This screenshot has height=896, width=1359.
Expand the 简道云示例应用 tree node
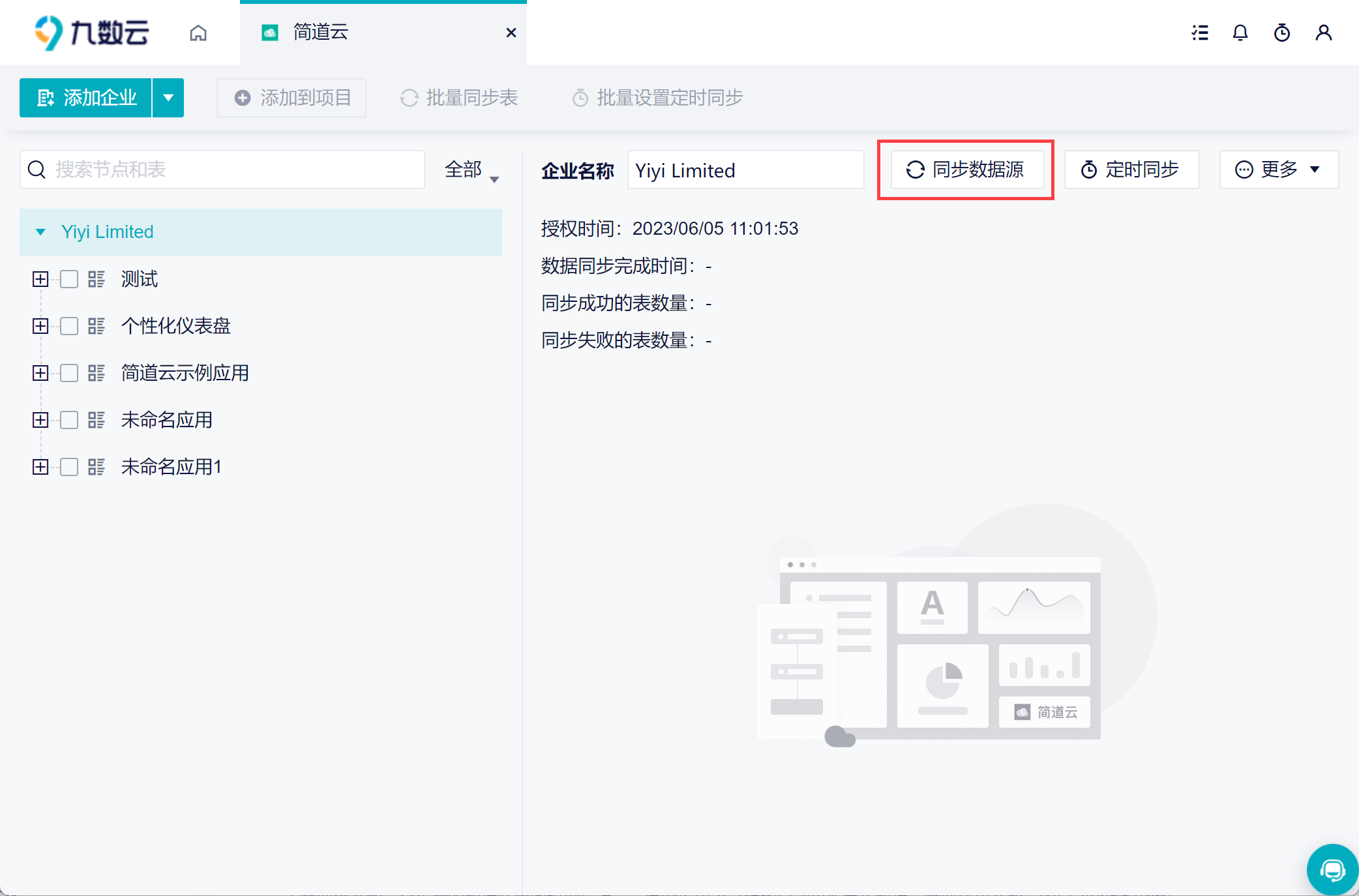40,373
